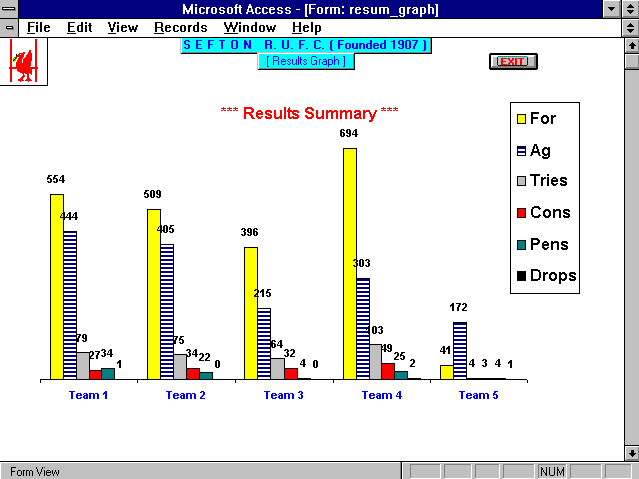Open the File menu

coord(39,27)
